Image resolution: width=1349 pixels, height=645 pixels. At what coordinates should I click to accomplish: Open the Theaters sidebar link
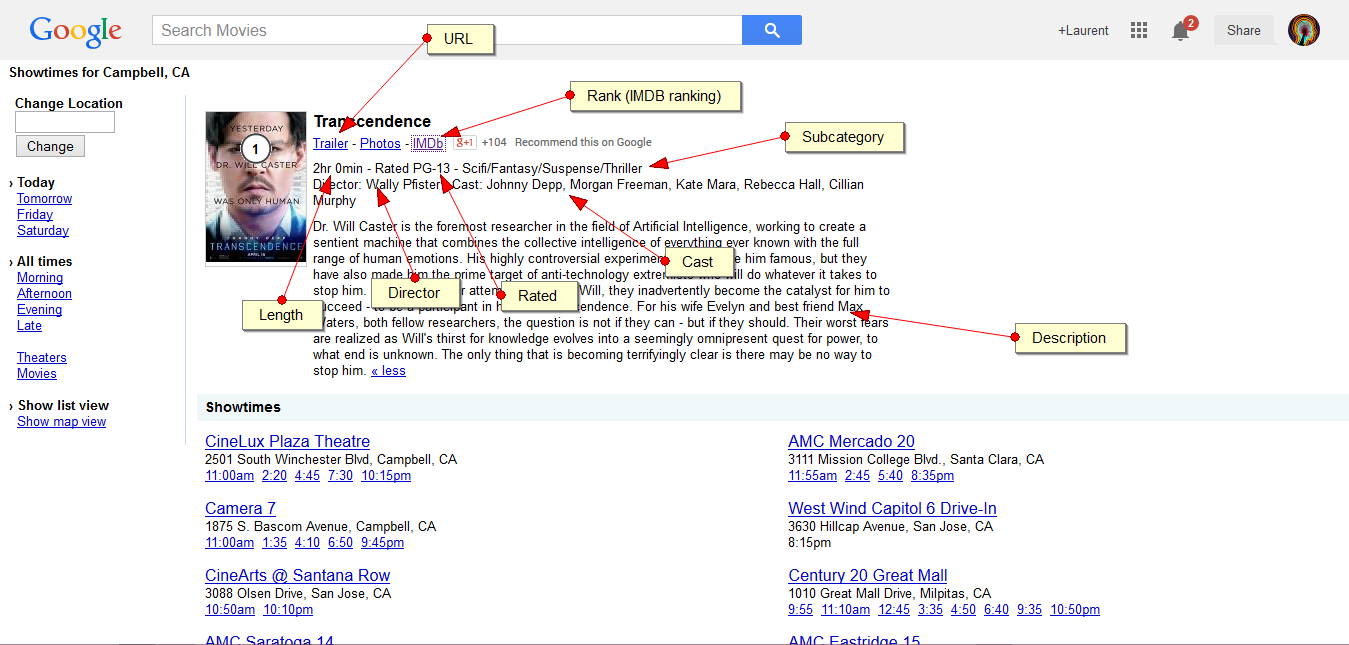click(42, 358)
